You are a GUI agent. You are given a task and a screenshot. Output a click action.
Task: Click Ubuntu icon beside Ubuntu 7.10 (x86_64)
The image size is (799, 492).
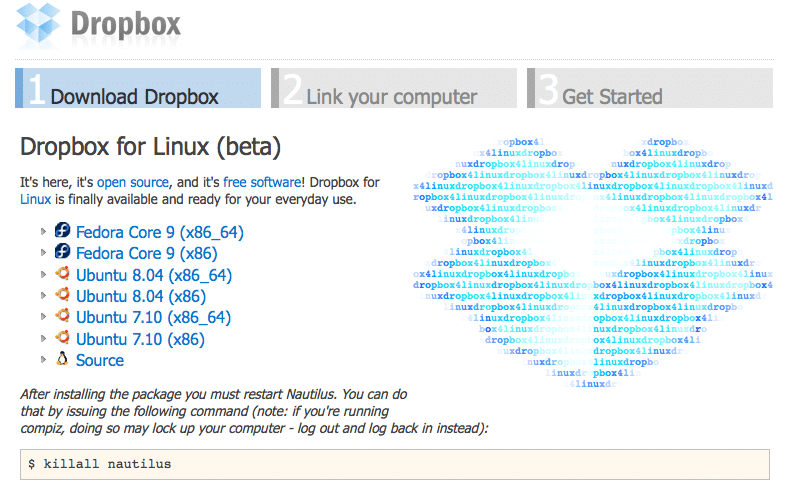pos(63,315)
